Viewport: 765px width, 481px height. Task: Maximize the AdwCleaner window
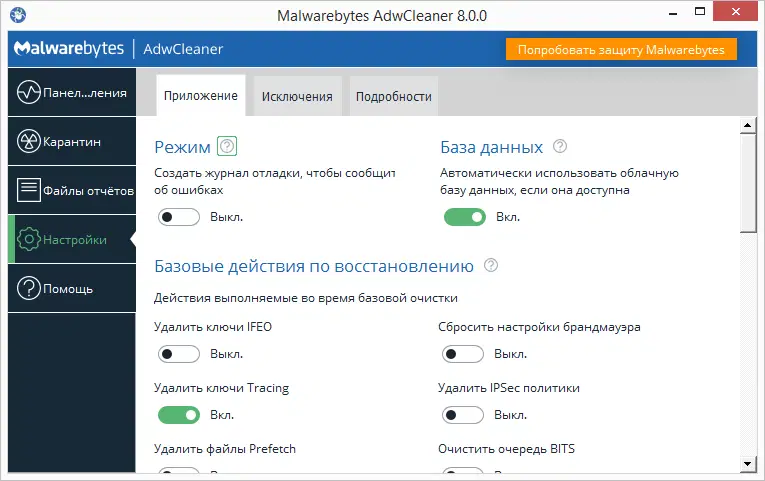pyautogui.click(x=700, y=12)
